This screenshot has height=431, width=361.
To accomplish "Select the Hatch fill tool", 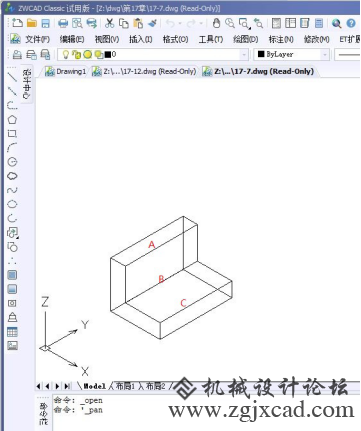I will coord(12,275).
